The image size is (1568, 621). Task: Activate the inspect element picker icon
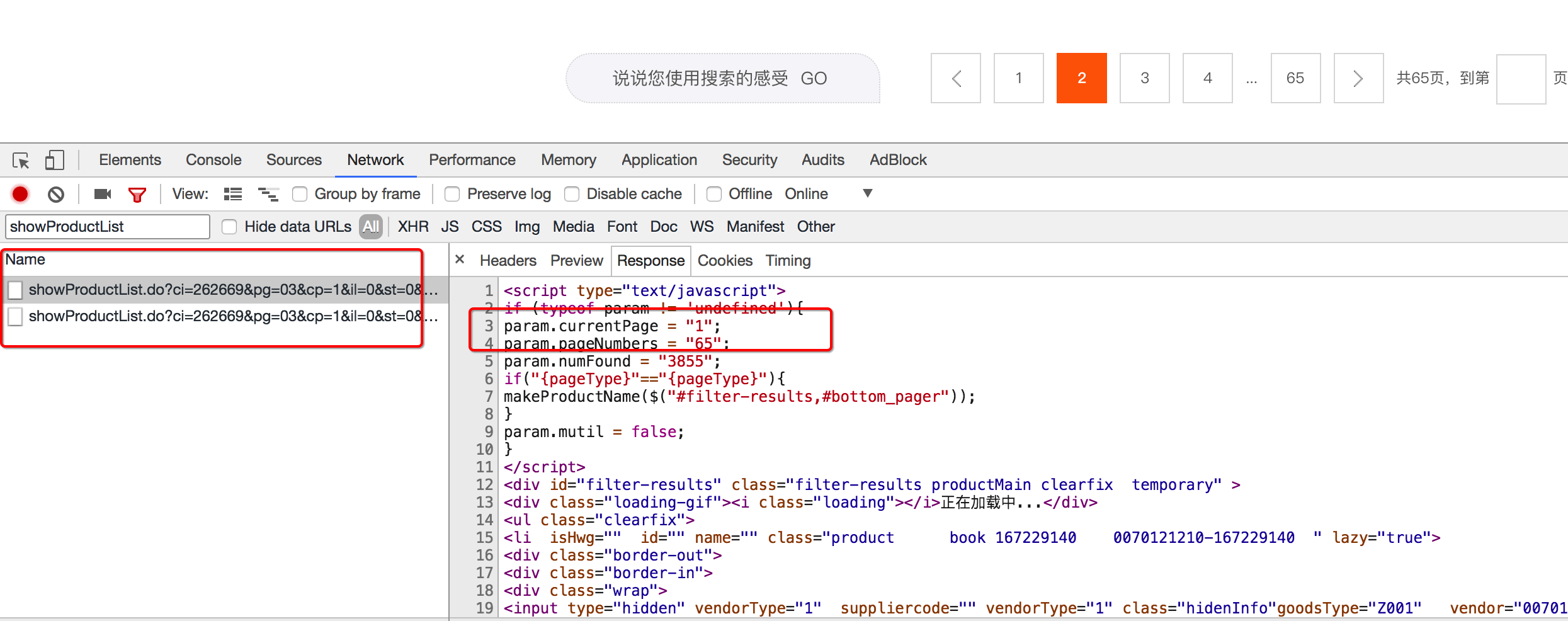(21, 161)
